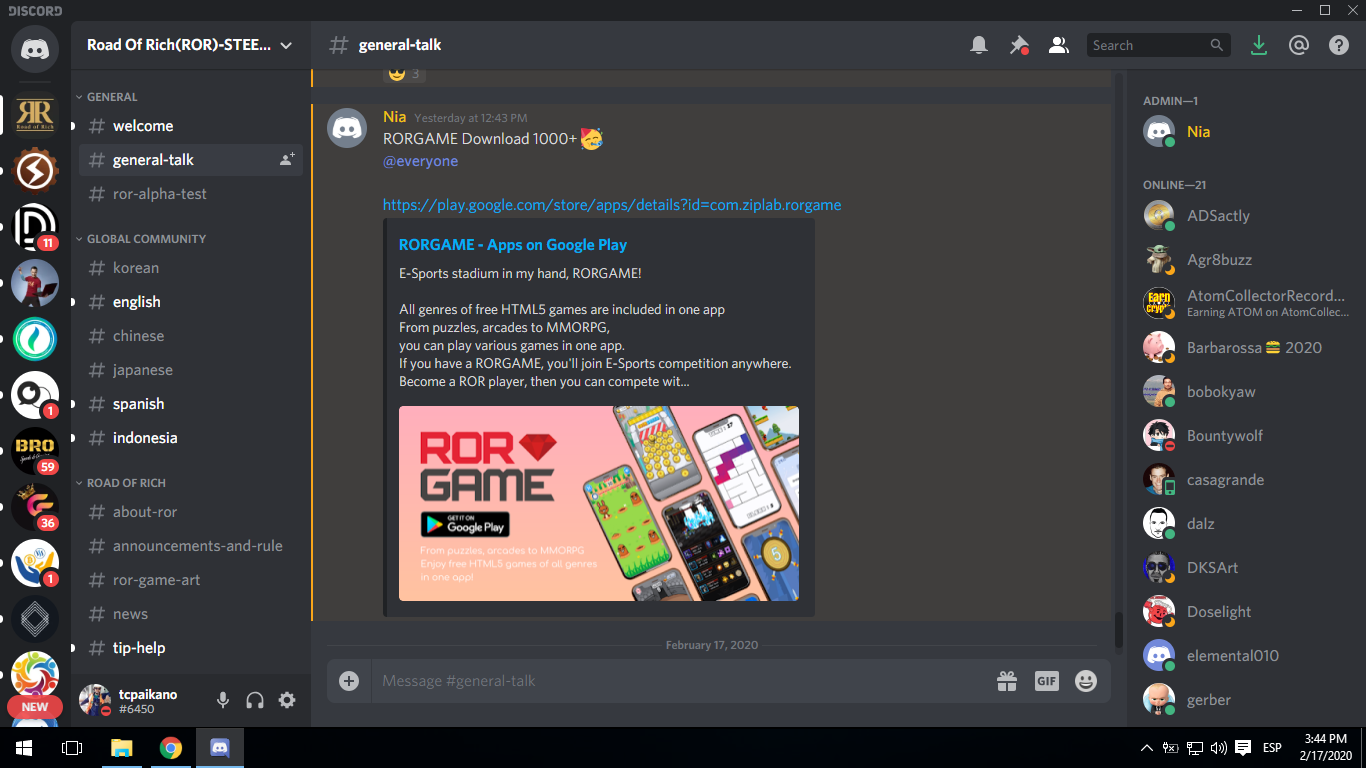This screenshot has height=768, width=1366.
Task: Open announcements-and-rule channel
Action: [x=191, y=546]
